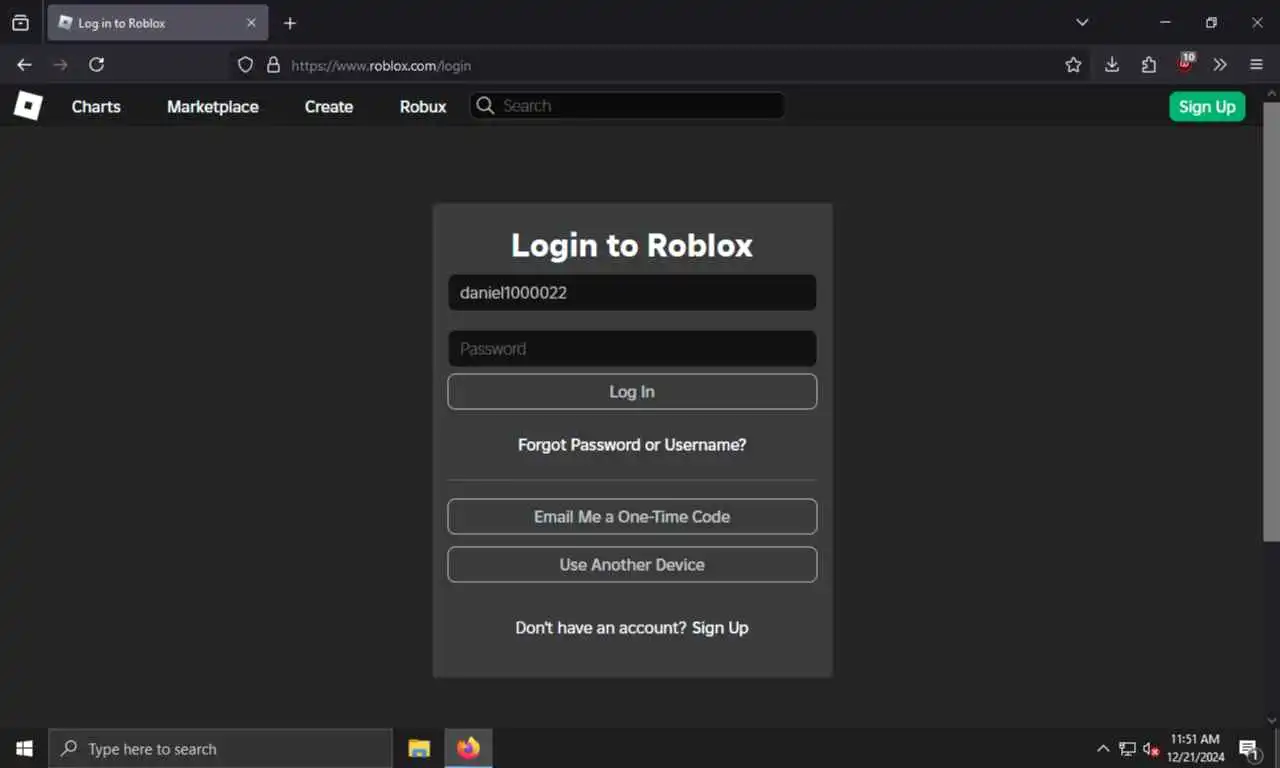Screen dimensions: 1280x768
Task: Show hidden system tray icons
Action: click(x=1103, y=748)
